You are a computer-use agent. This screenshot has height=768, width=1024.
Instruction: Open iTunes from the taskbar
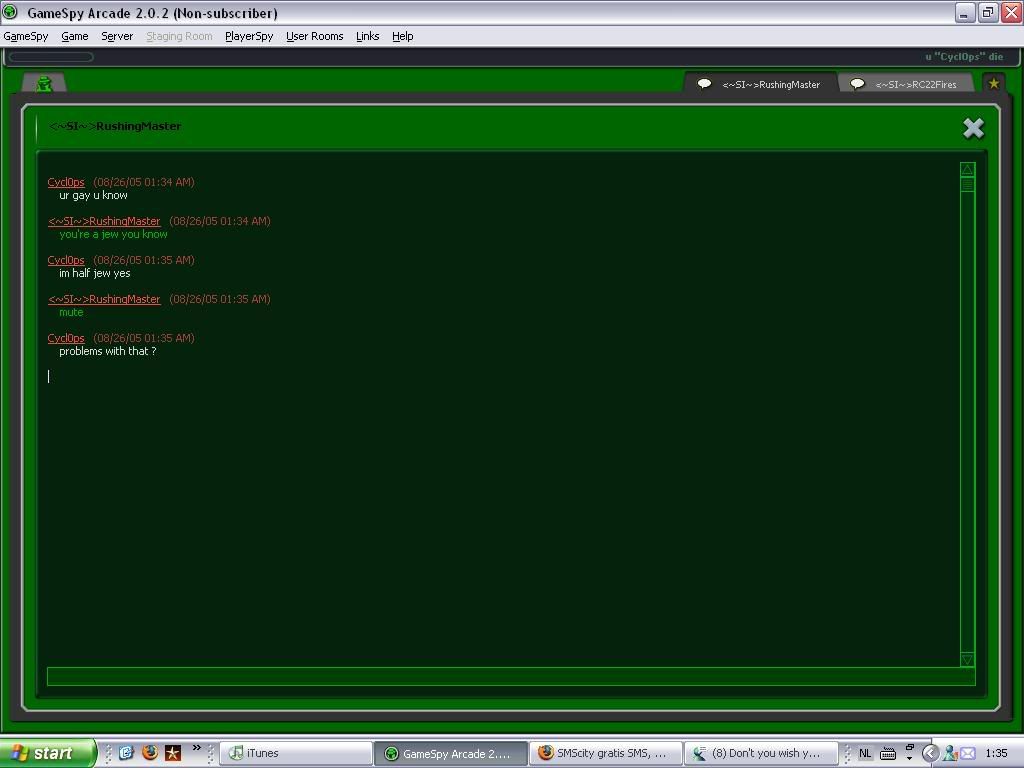(295, 753)
